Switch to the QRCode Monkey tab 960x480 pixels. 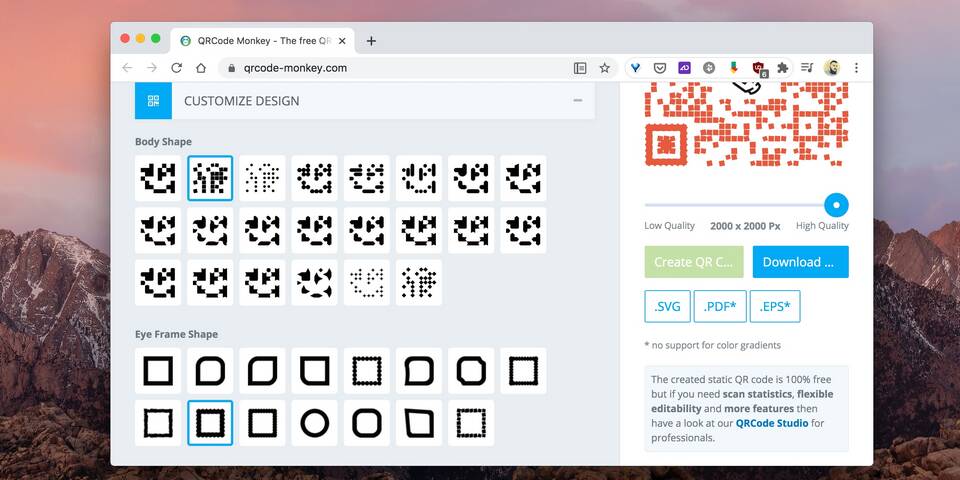(262, 41)
